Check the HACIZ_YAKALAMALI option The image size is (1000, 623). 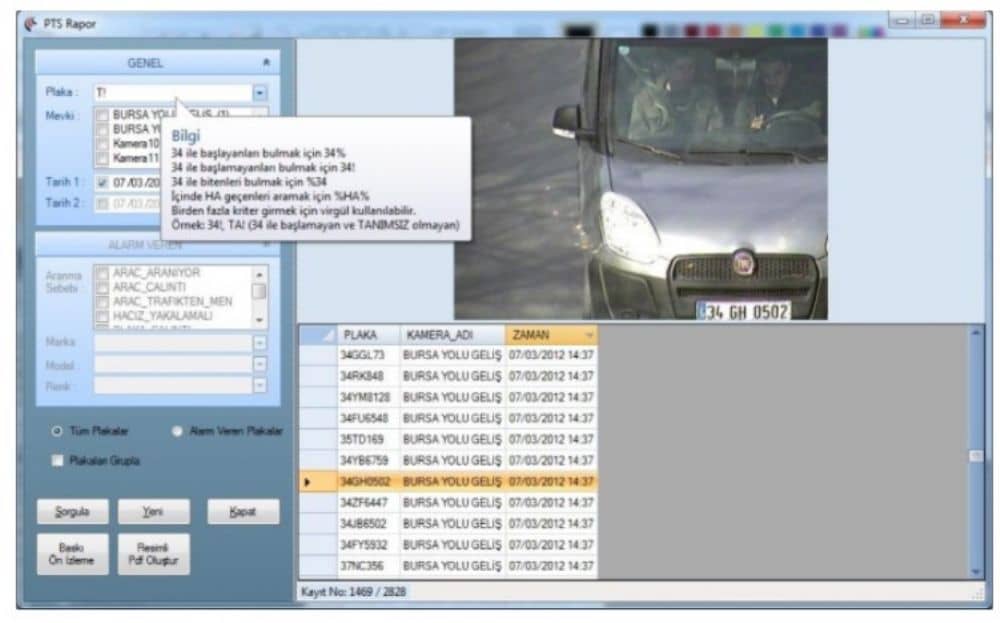102,316
